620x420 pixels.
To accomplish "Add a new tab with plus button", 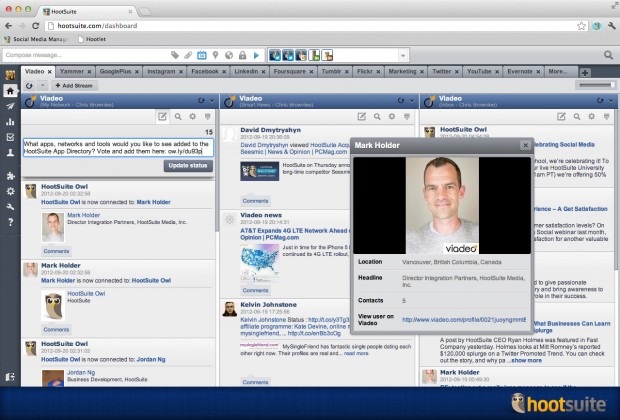I will click(585, 72).
